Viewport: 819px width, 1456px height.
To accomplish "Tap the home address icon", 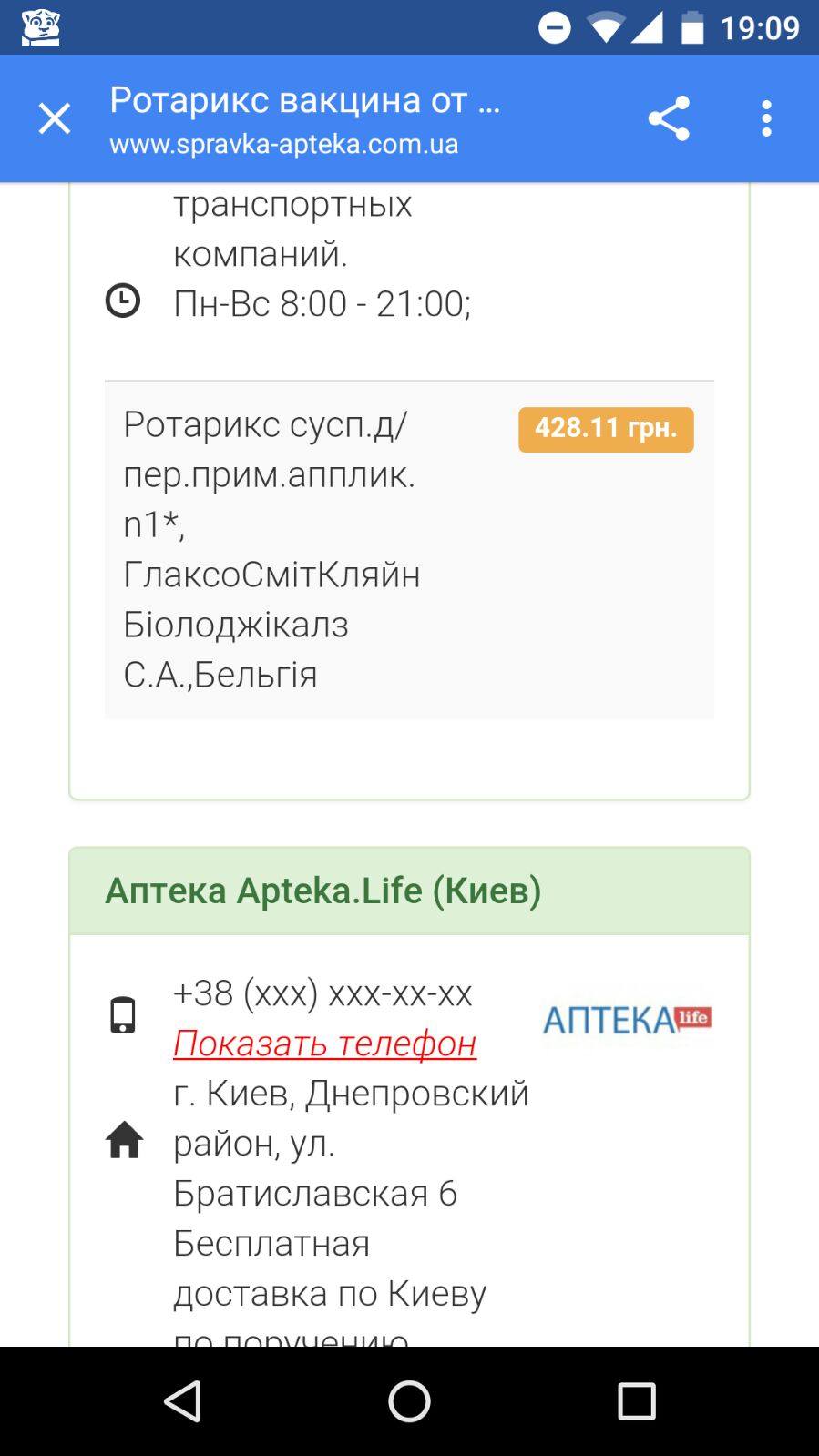I will 125,1140.
